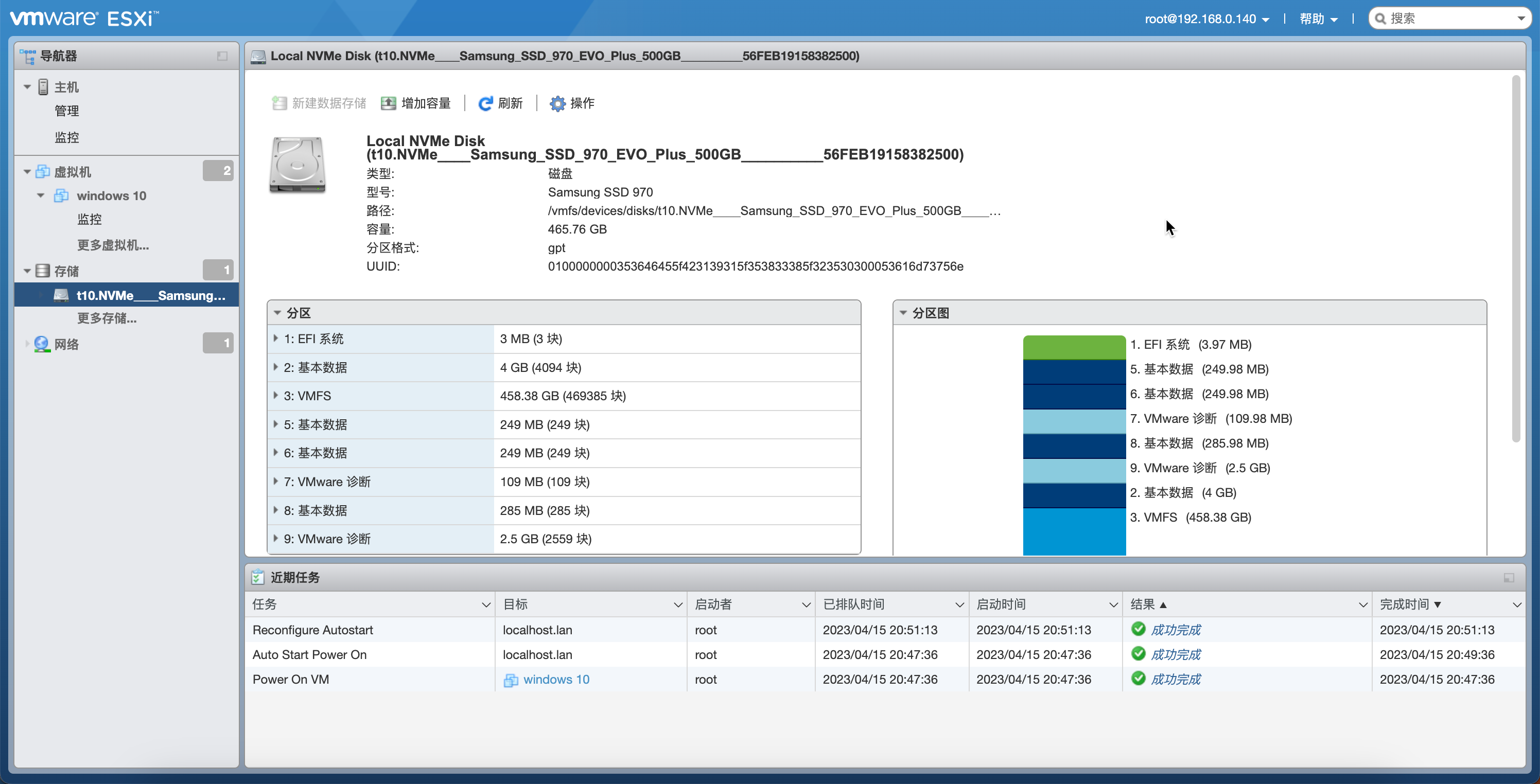This screenshot has height=784, width=1540.
Task: Click into the search (搜索) input field
Action: [x=1450, y=19]
